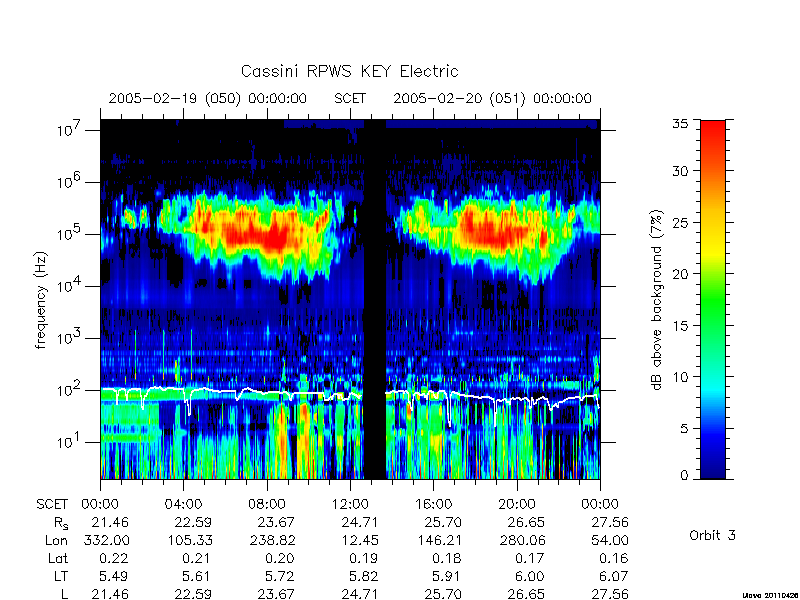Click the top 'SCET' label between dates

click(x=350, y=98)
